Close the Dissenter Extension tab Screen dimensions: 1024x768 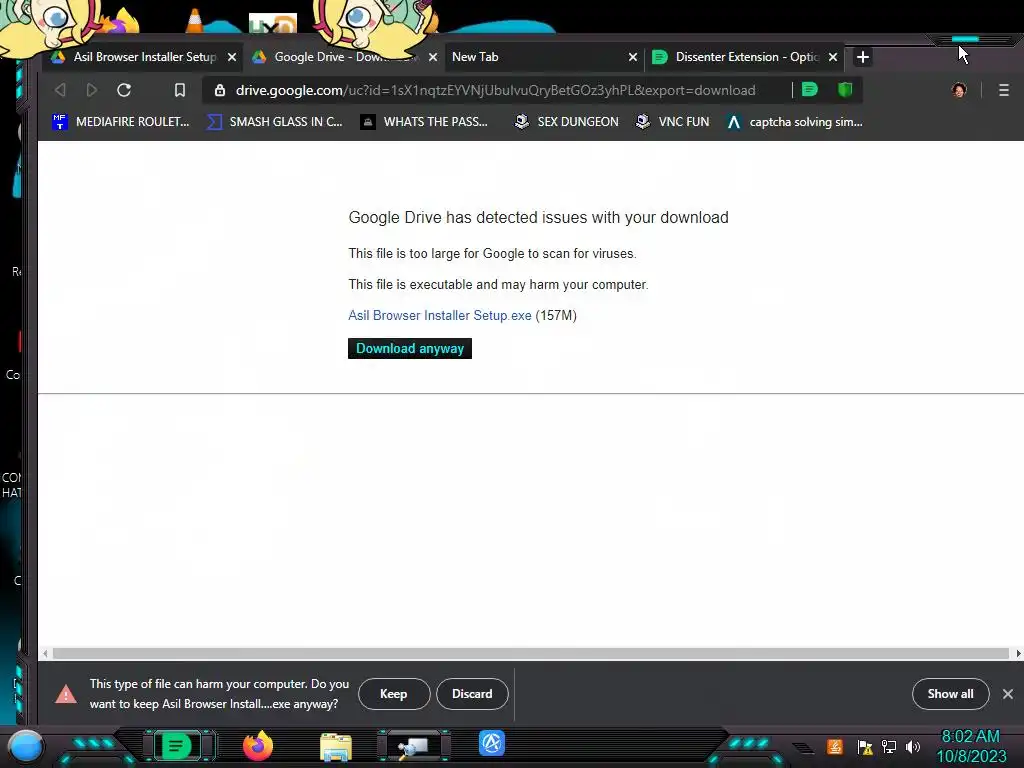pyautogui.click(x=833, y=57)
